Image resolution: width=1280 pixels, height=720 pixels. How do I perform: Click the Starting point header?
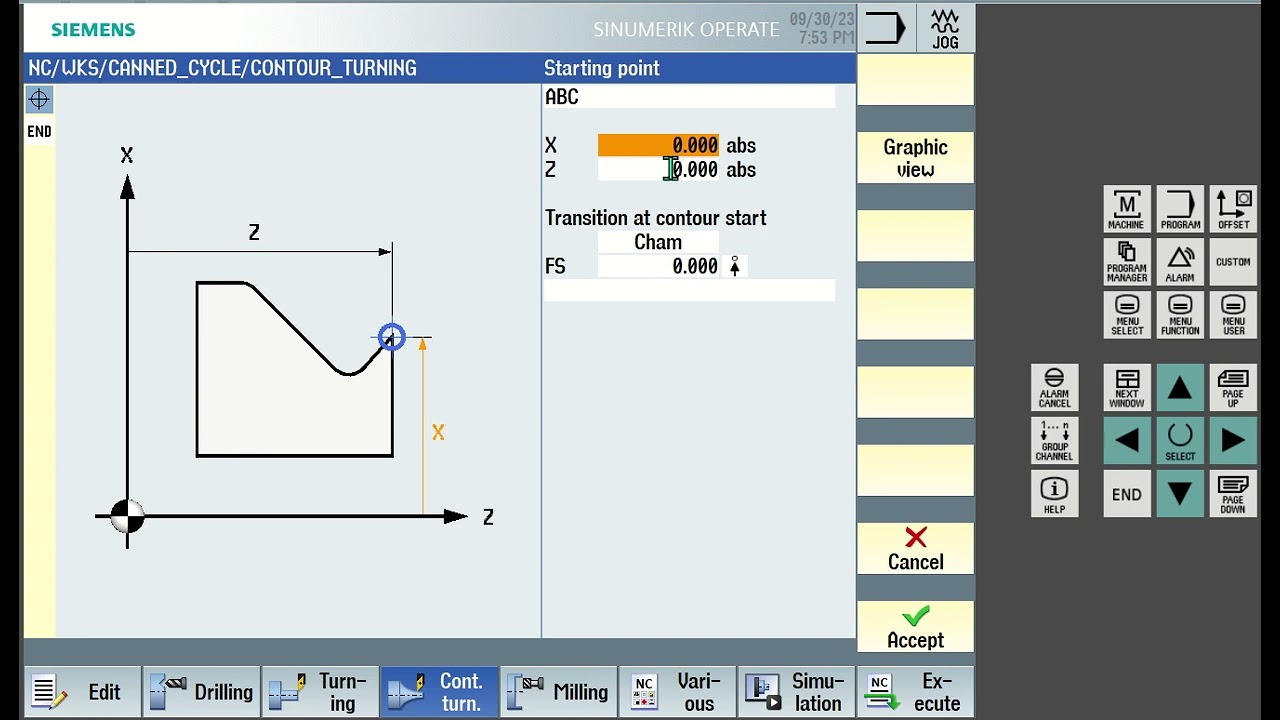pos(602,68)
